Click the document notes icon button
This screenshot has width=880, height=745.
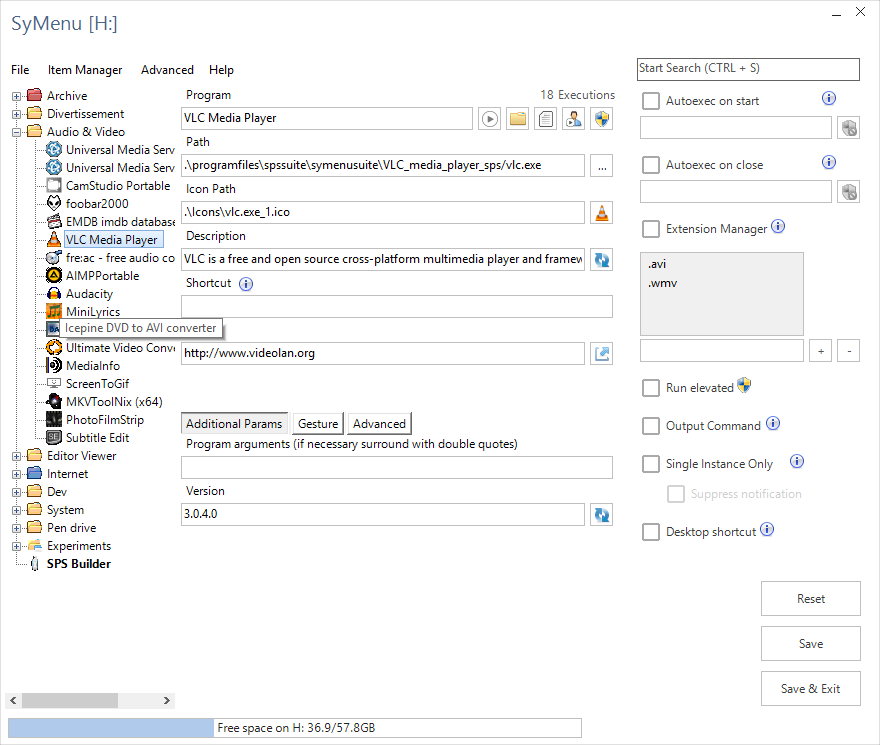click(x=546, y=118)
